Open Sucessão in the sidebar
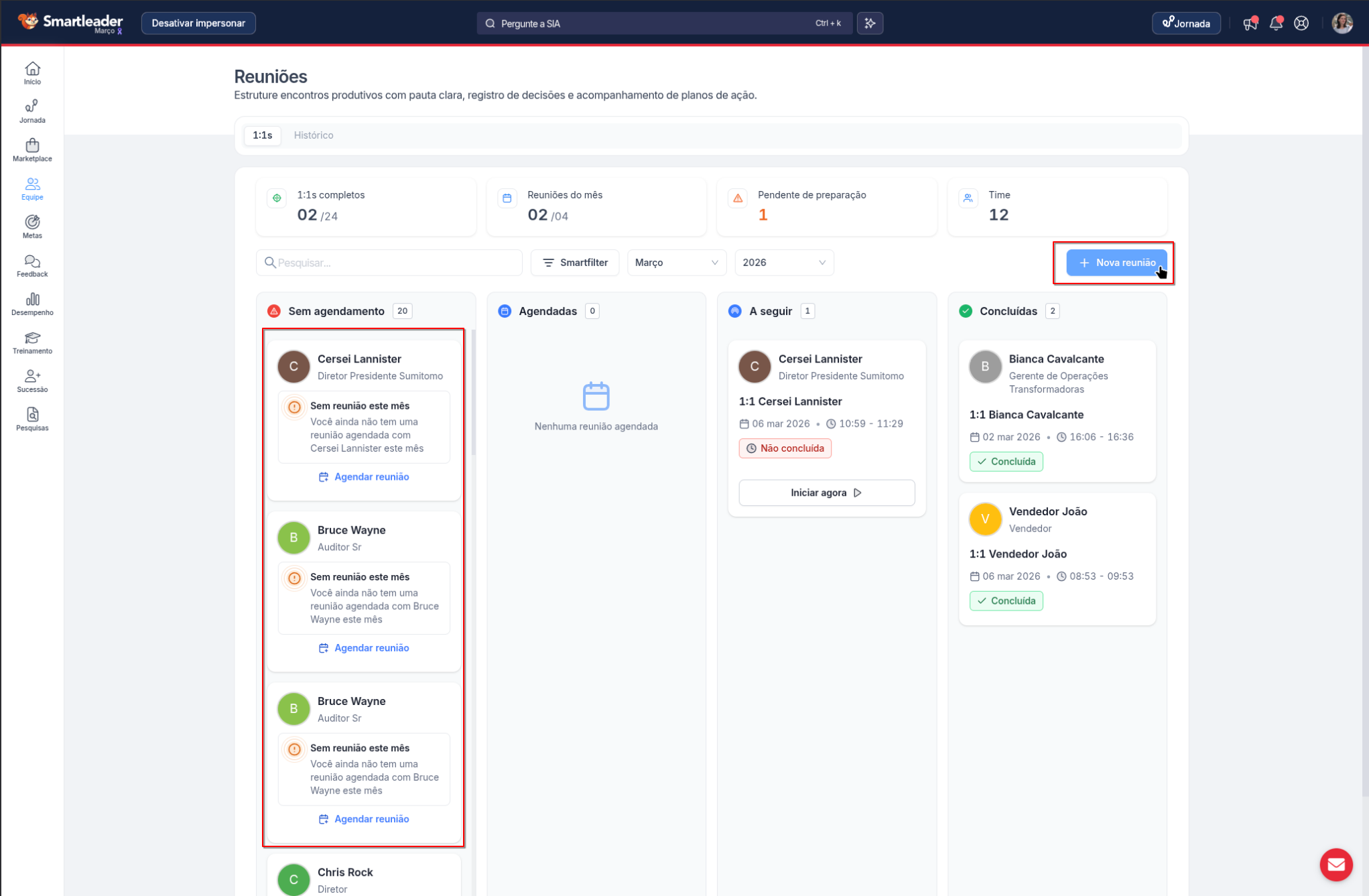 point(32,381)
